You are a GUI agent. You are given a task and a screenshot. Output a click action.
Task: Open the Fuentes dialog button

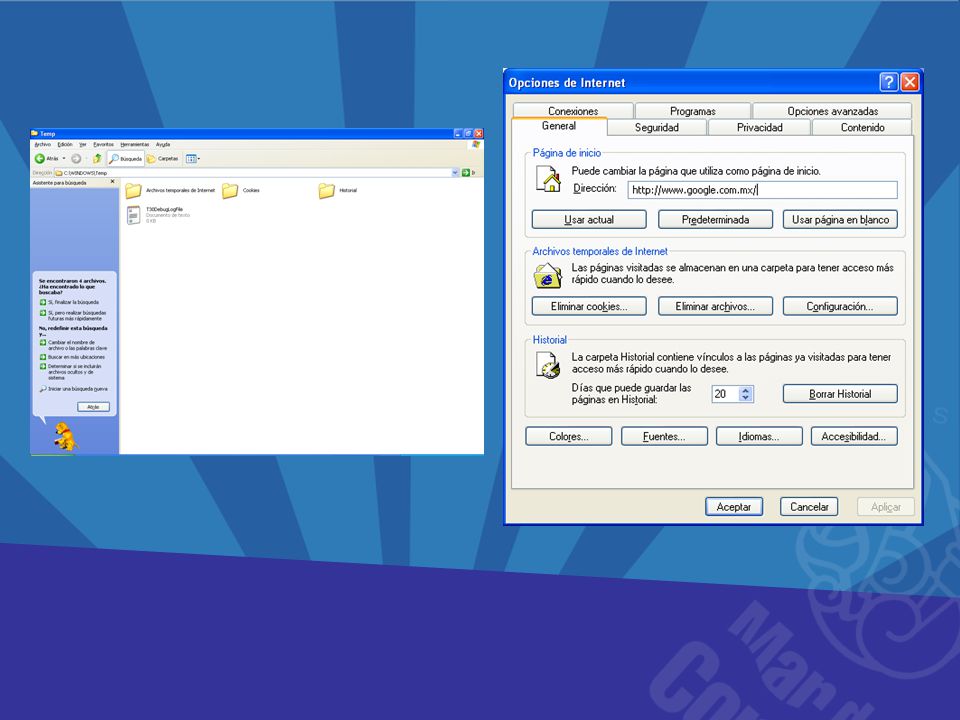(664, 437)
